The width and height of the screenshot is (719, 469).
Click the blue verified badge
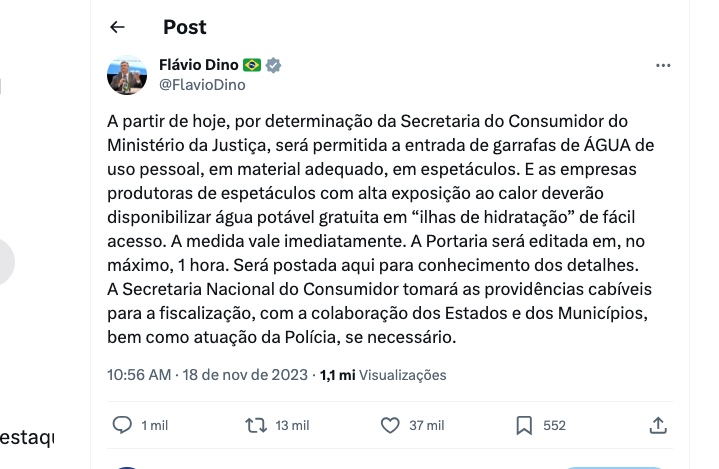273,65
